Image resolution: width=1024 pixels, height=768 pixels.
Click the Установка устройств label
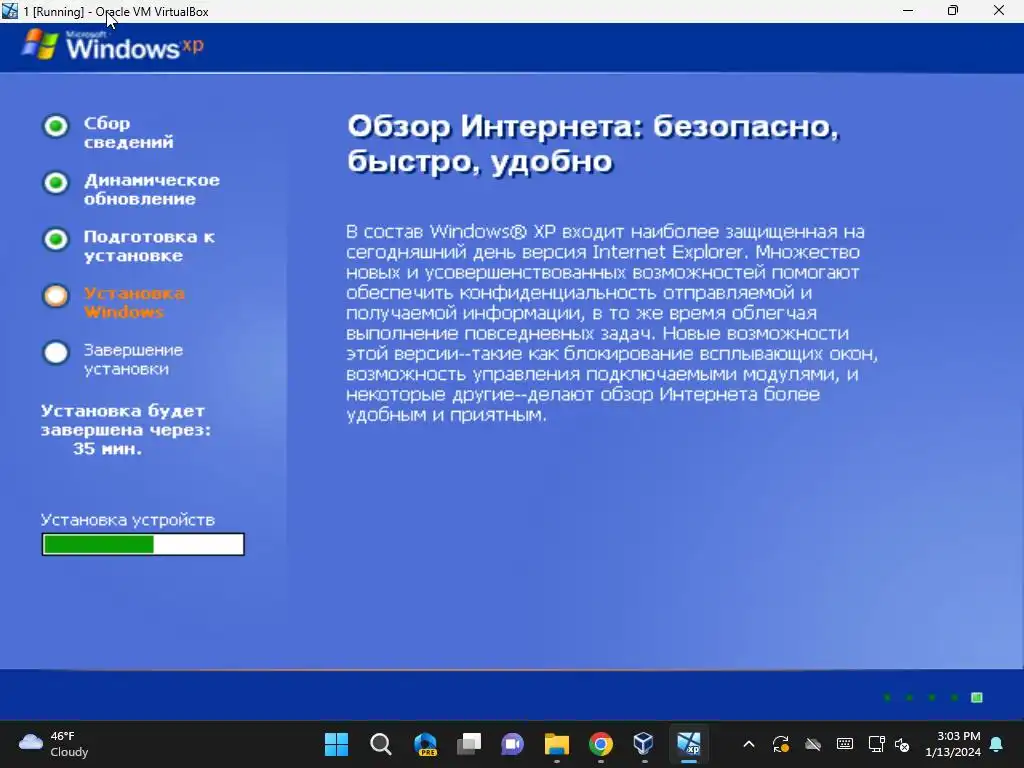(128, 520)
